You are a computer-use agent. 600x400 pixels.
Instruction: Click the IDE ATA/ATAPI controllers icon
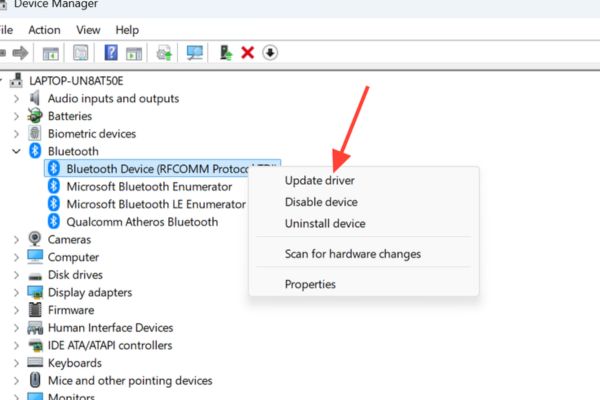(x=35, y=345)
